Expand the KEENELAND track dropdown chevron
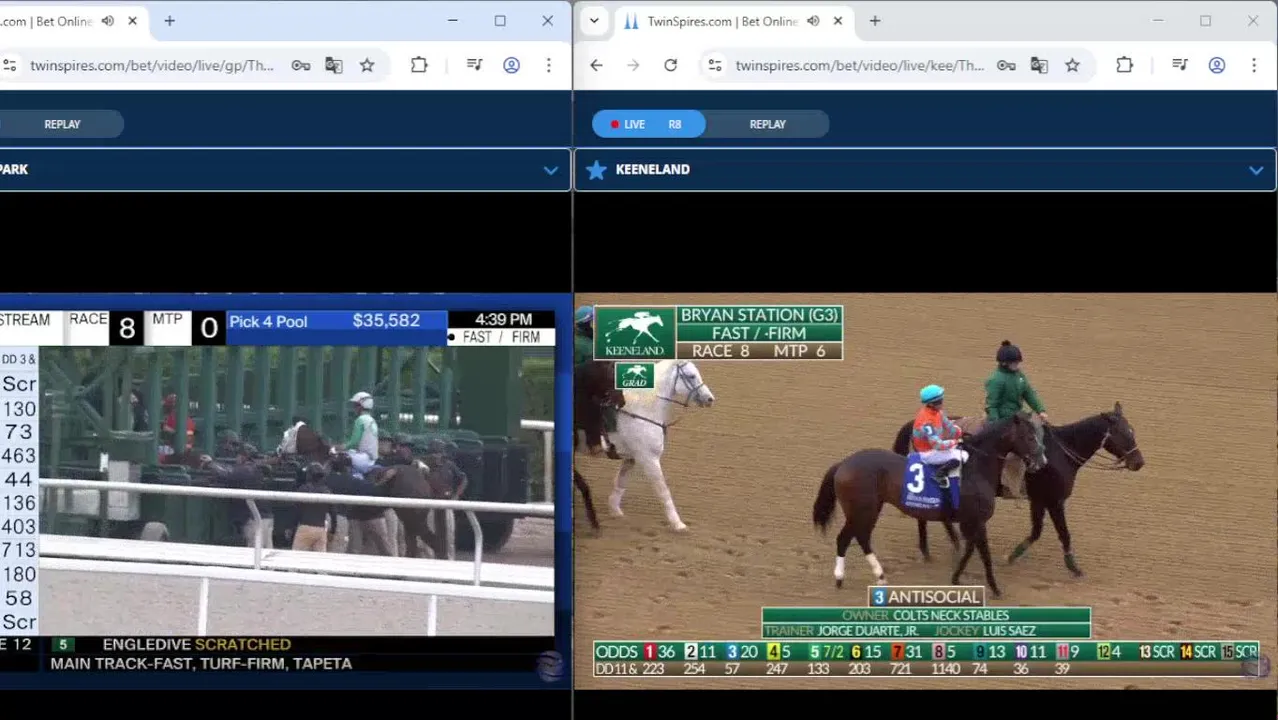Viewport: 1278px width, 720px height. pyautogui.click(x=1256, y=170)
